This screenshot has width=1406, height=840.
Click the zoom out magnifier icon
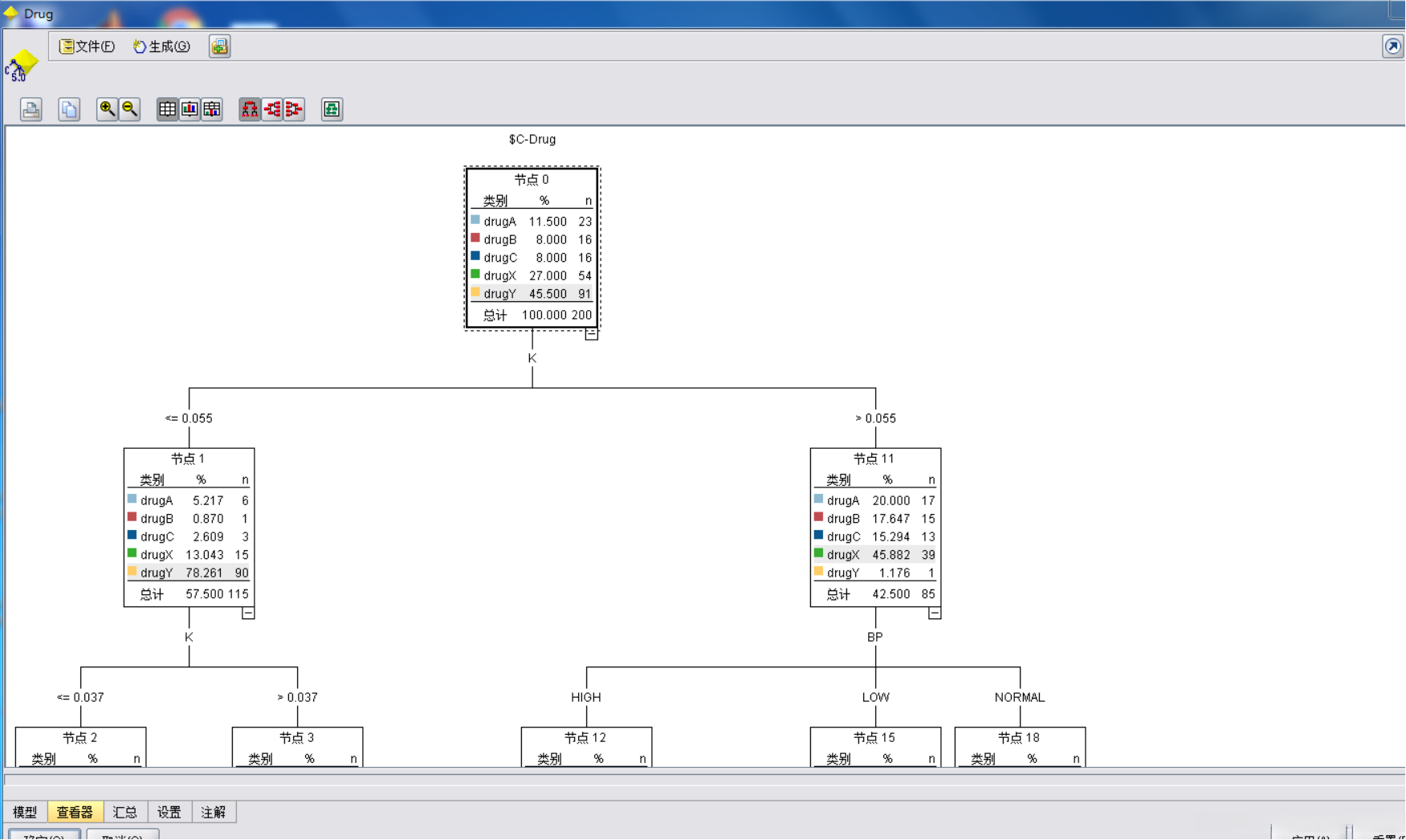(129, 109)
